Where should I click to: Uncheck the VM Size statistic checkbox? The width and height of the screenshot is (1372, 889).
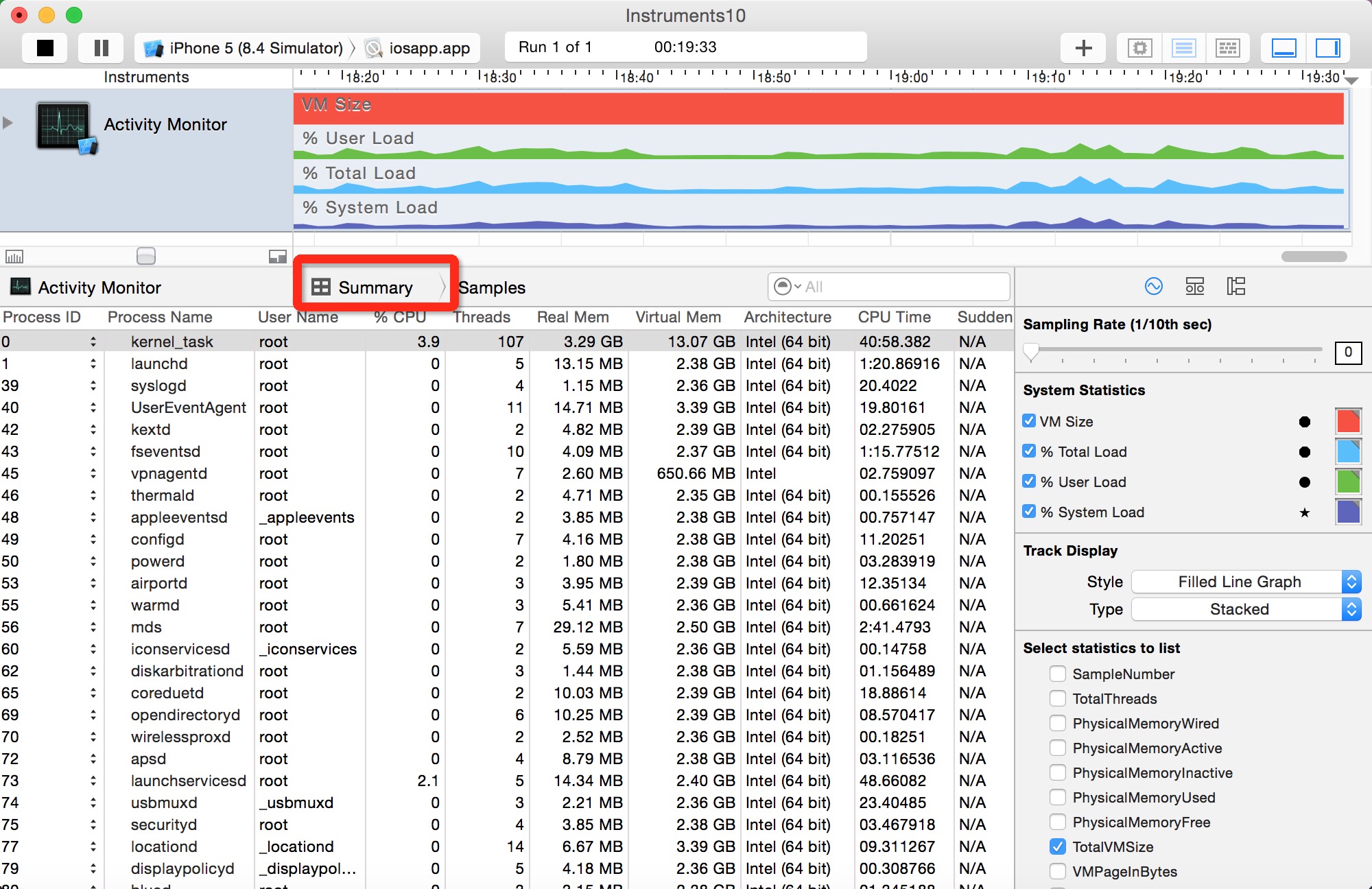(x=1029, y=420)
